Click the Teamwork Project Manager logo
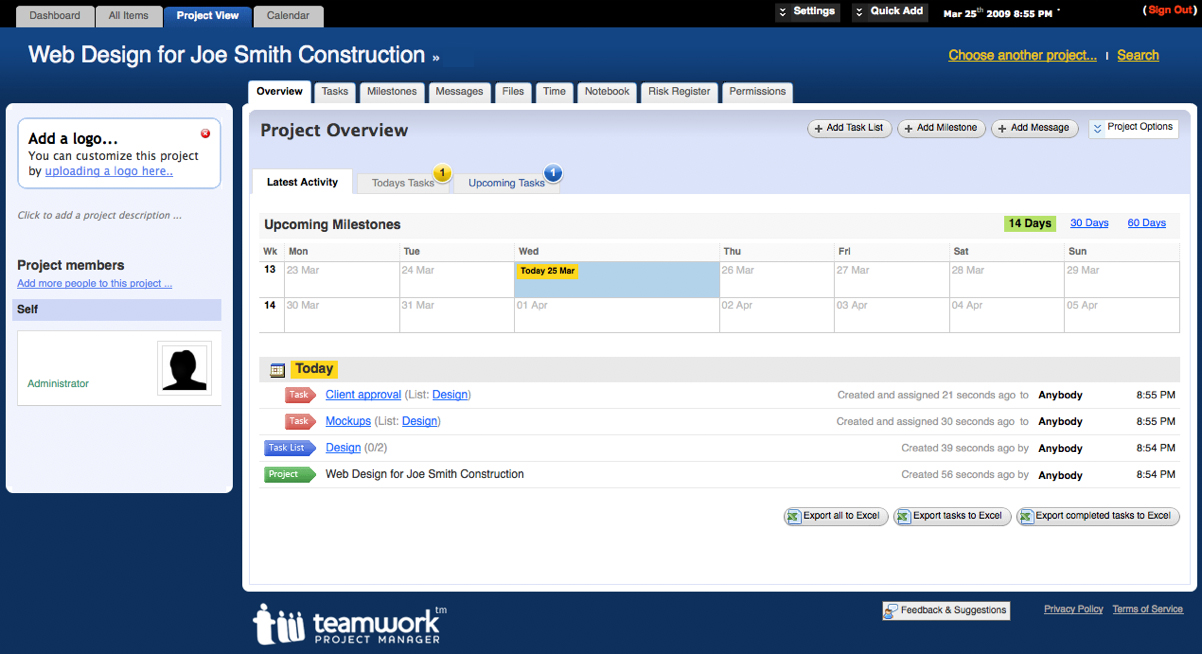1202x654 pixels. coord(350,624)
